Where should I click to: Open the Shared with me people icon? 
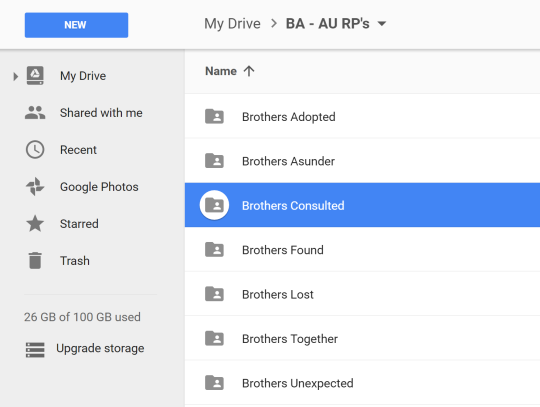[35, 113]
